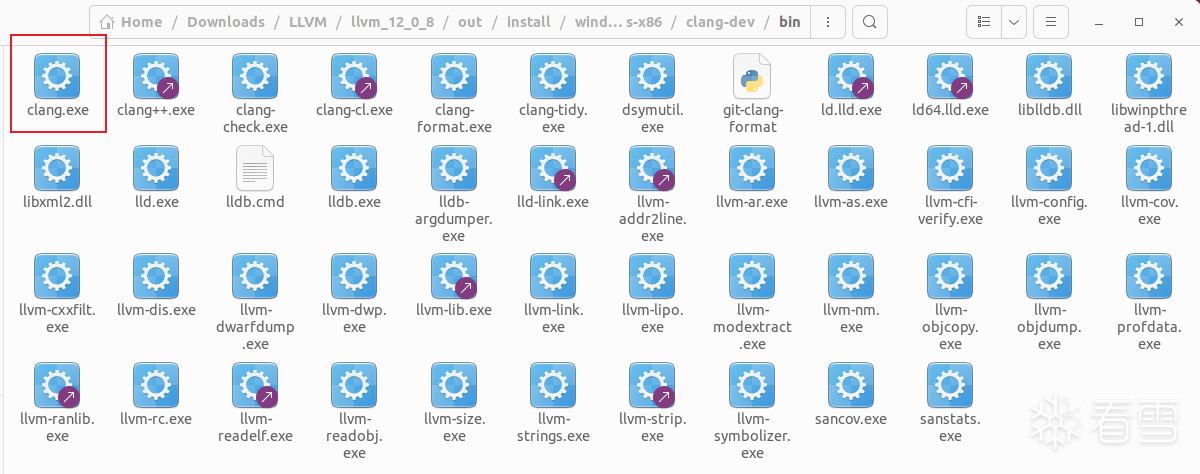Image resolution: width=1200 pixels, height=474 pixels.
Task: Select the git-clang-format Python script icon
Action: [x=752, y=76]
